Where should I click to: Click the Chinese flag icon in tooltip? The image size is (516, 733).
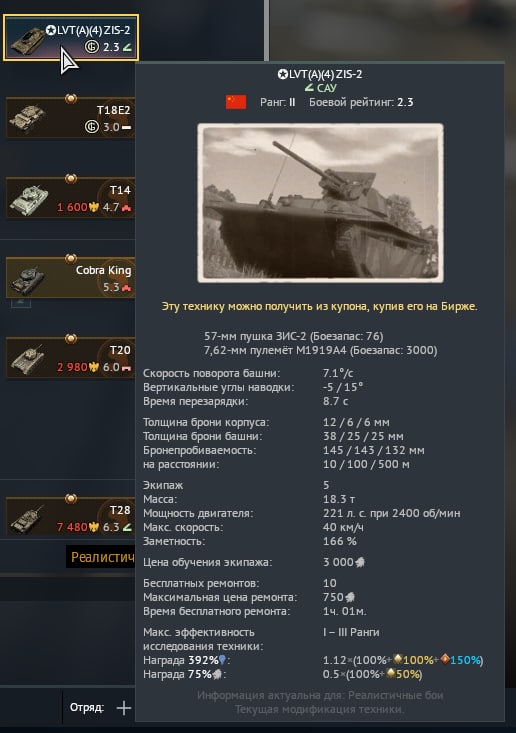click(236, 102)
